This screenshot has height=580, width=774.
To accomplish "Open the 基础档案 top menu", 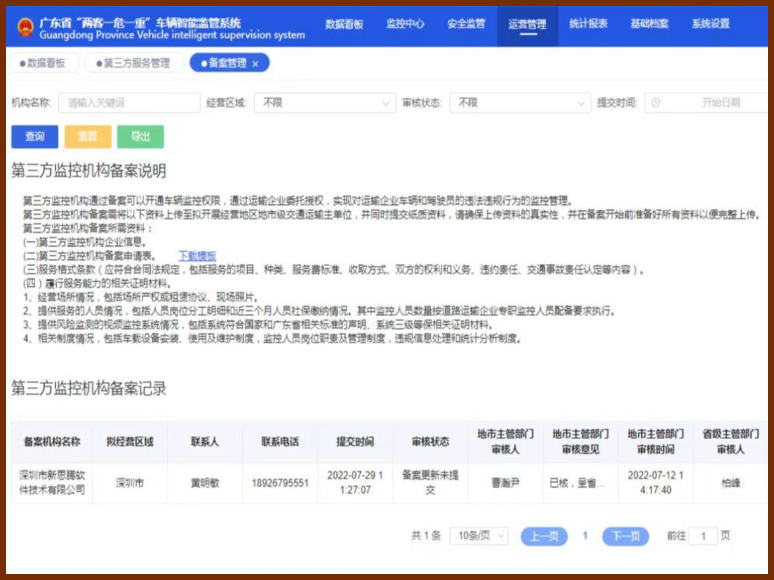I will click(649, 24).
